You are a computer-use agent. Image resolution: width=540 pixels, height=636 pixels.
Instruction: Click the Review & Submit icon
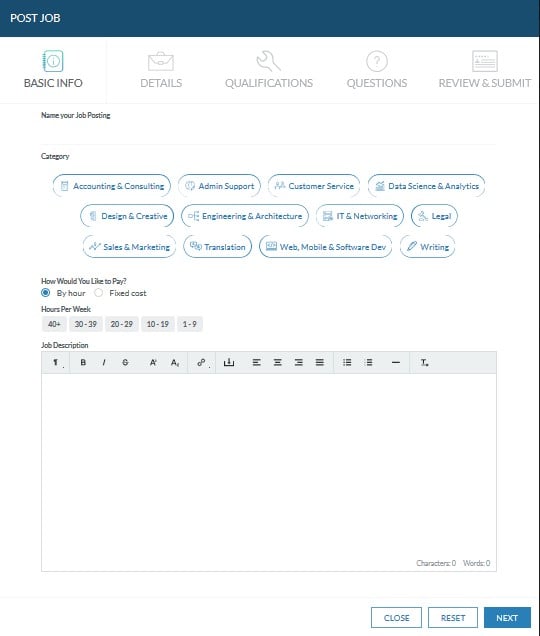(484, 61)
